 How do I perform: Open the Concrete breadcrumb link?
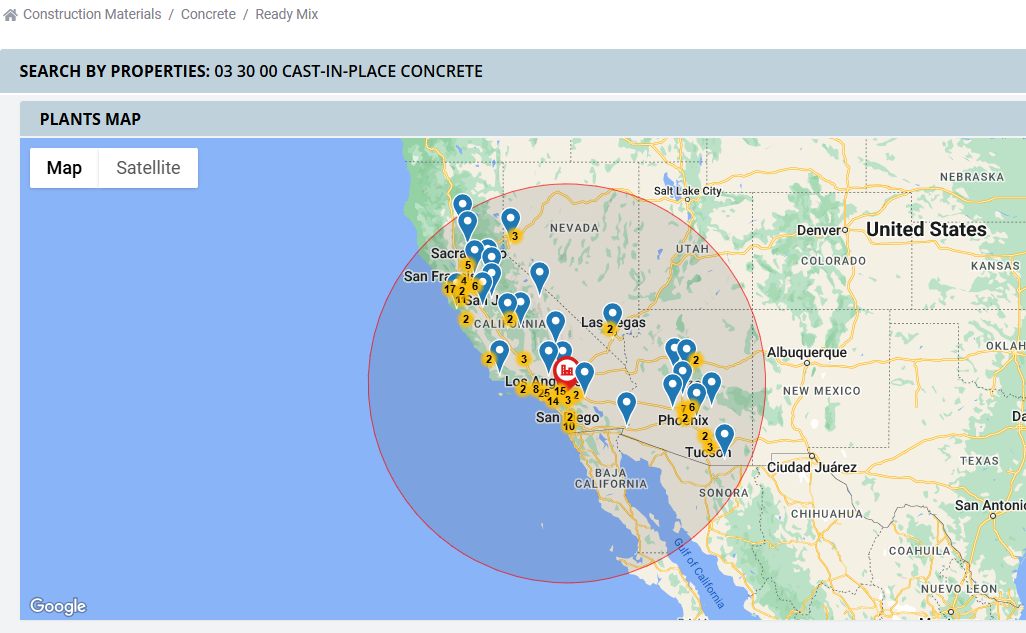point(208,15)
